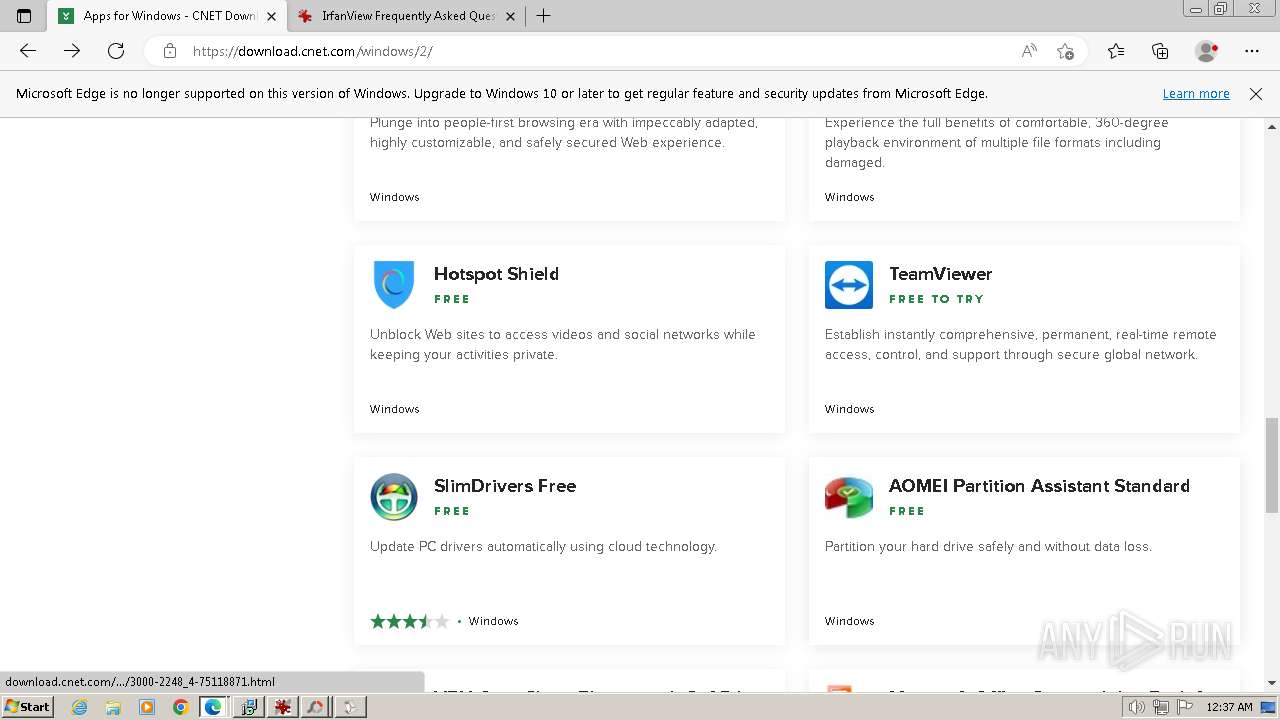
Task: Click the network icon in system tray
Action: (1161, 707)
